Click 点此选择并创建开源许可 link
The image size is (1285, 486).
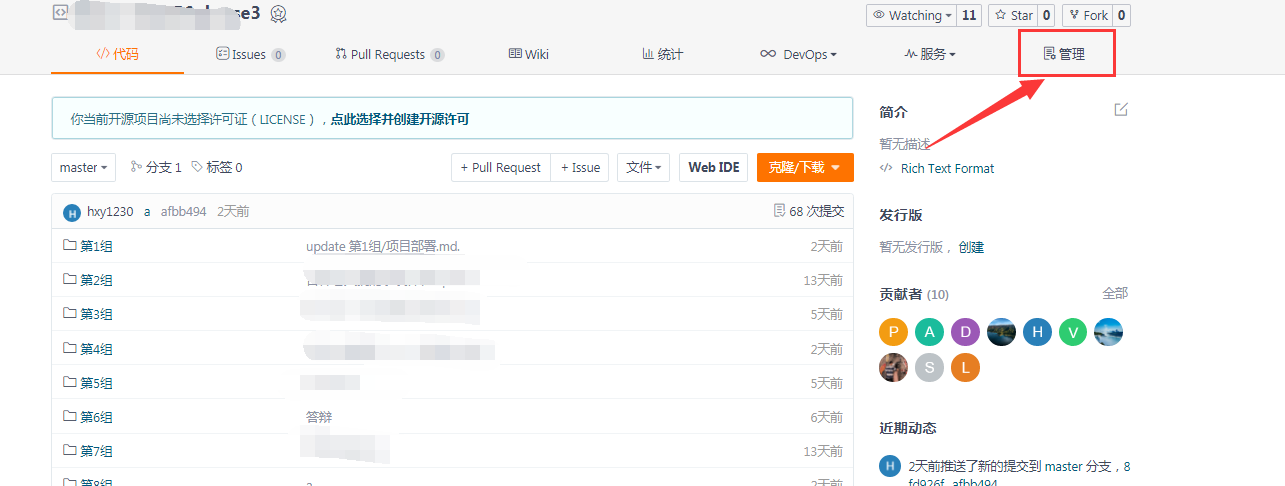(x=400, y=119)
